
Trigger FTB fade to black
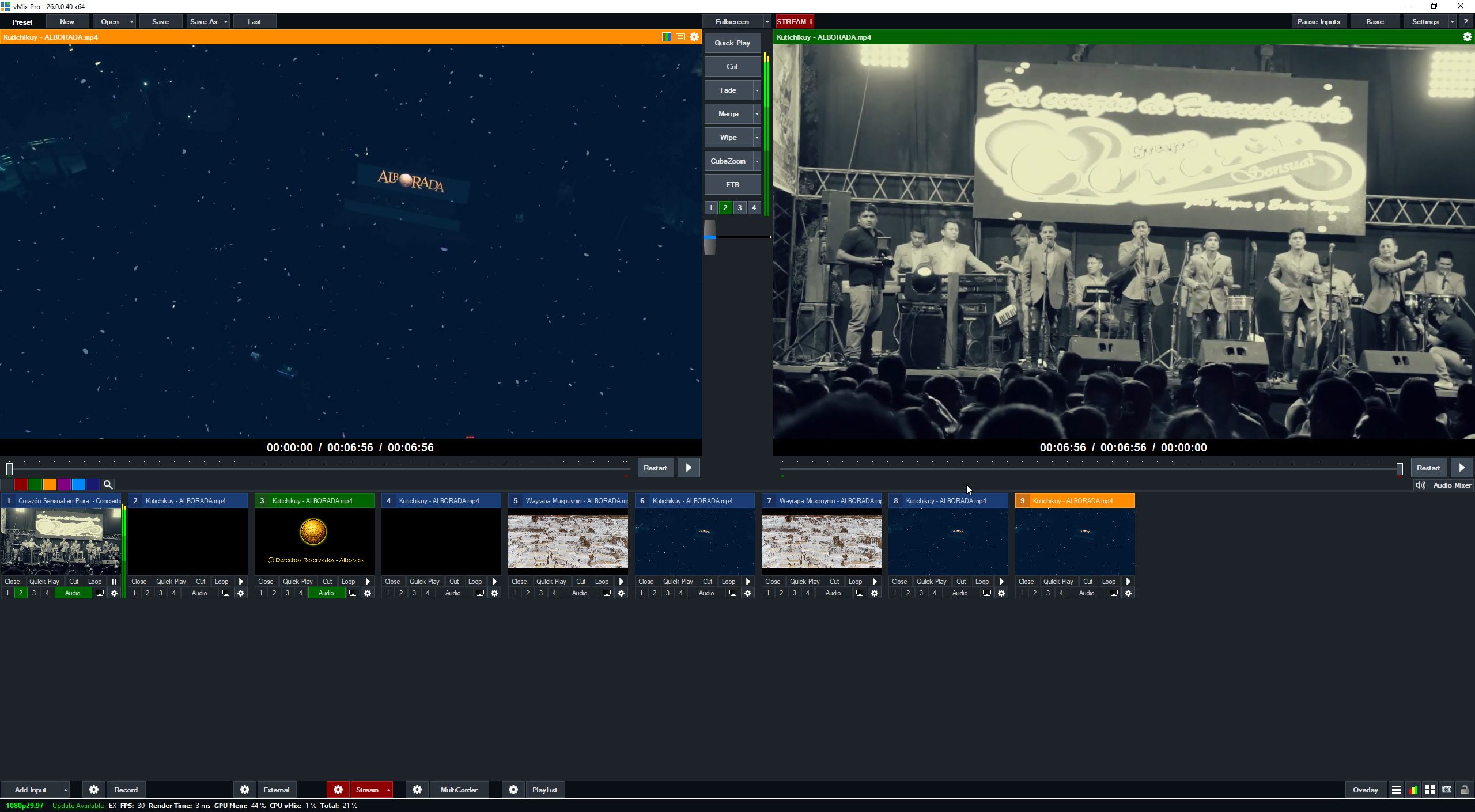(x=732, y=184)
